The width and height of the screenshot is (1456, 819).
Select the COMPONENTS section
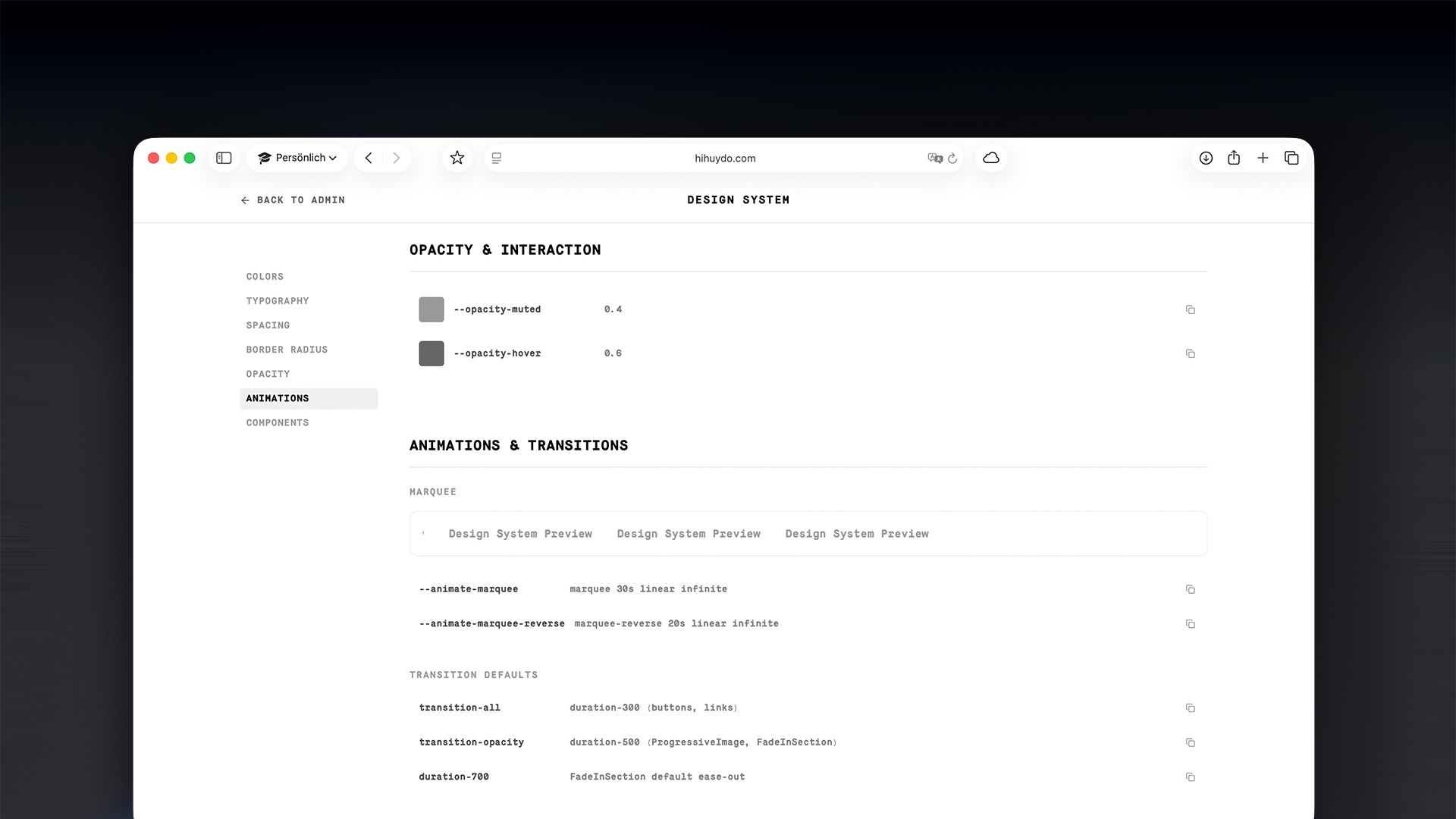coord(278,422)
